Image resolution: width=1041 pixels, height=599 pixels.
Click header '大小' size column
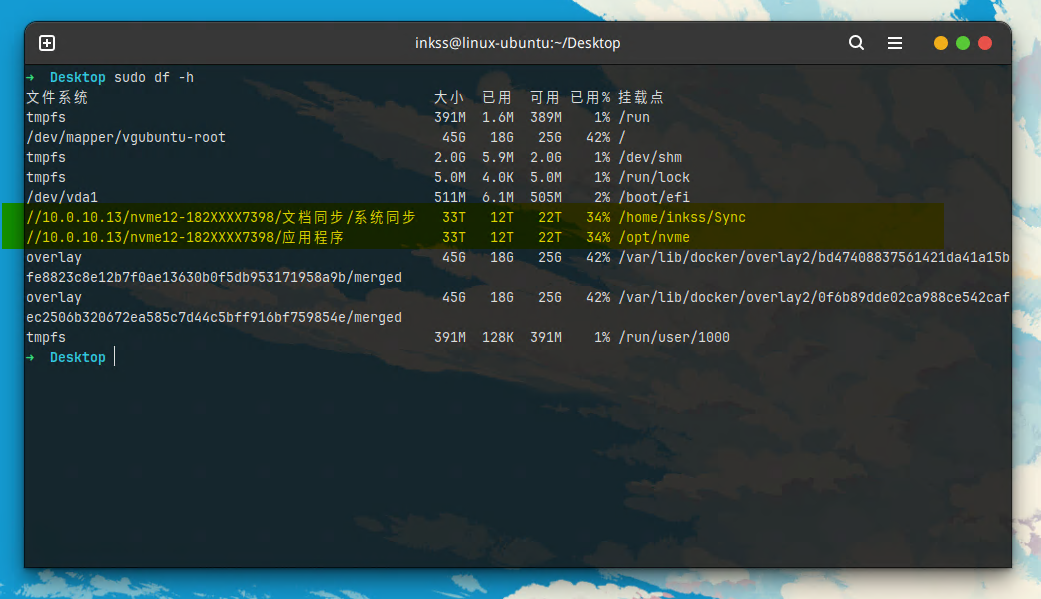click(449, 98)
